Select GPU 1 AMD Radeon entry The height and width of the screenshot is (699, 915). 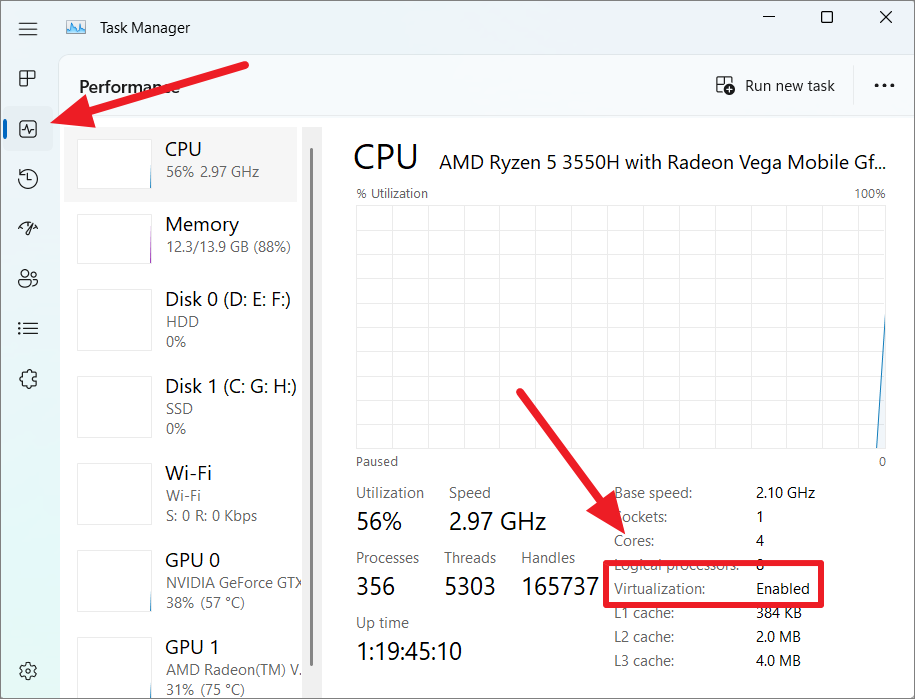tap(190, 660)
